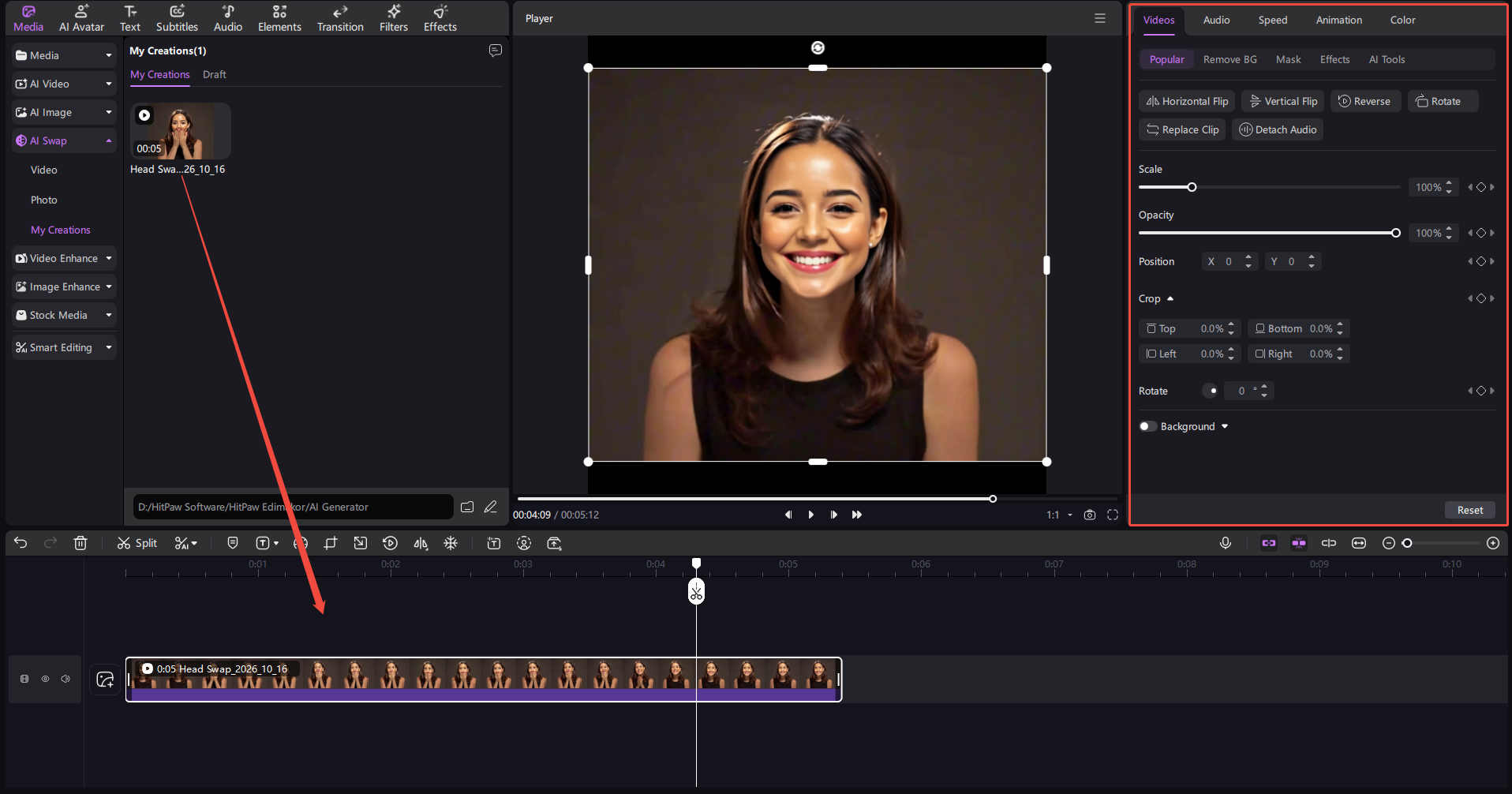Select the Draft tab

[214, 74]
